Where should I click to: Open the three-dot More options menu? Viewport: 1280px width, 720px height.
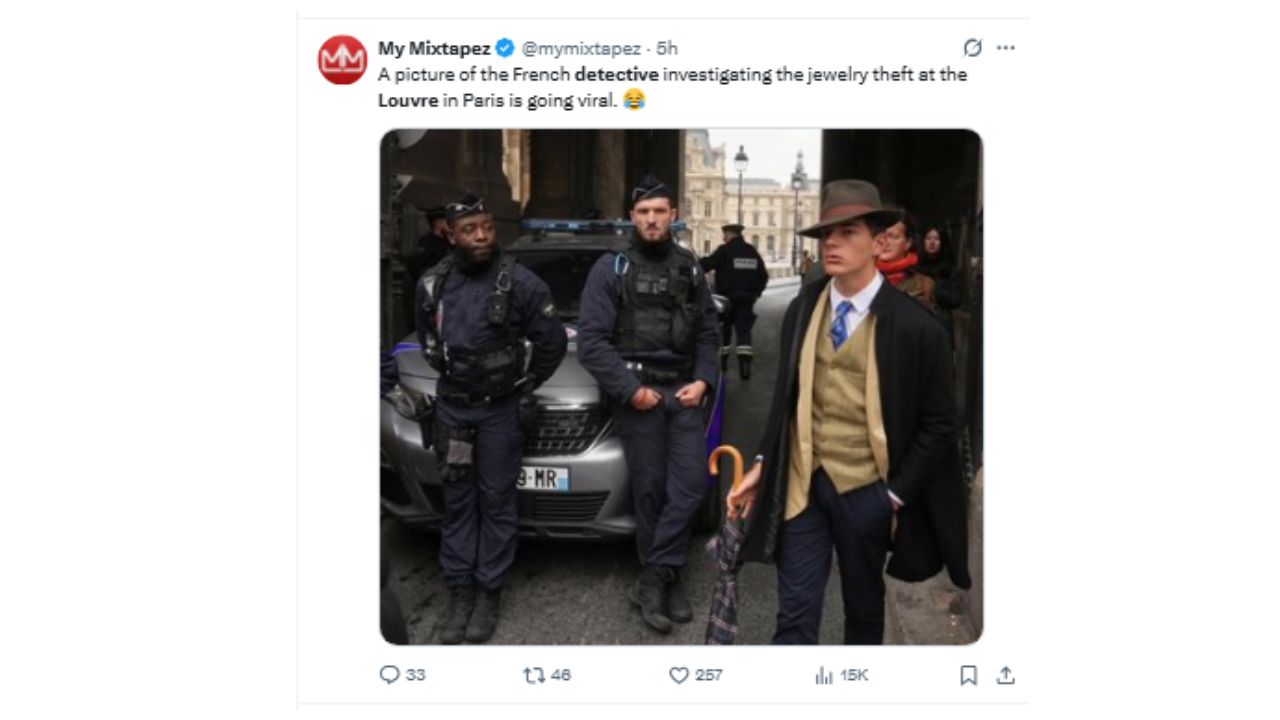tap(1006, 48)
